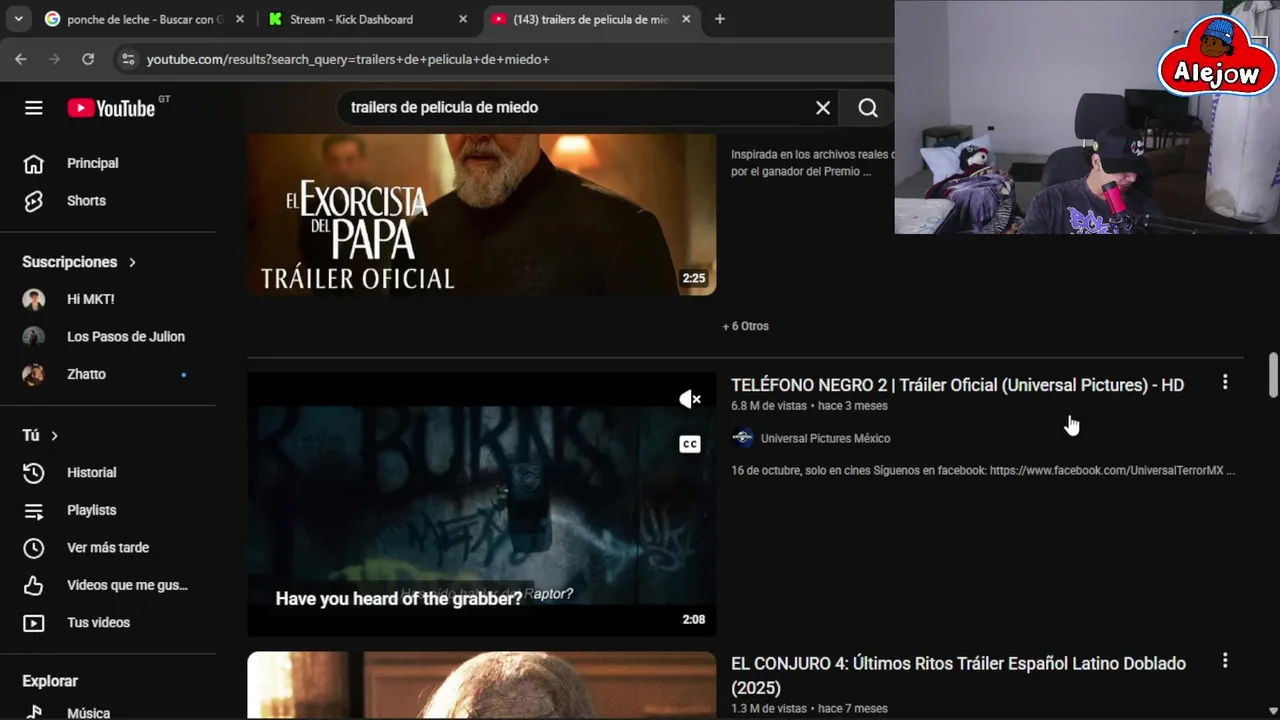The height and width of the screenshot is (720, 1280).
Task: Click the page URL in address bar
Action: coord(348,59)
